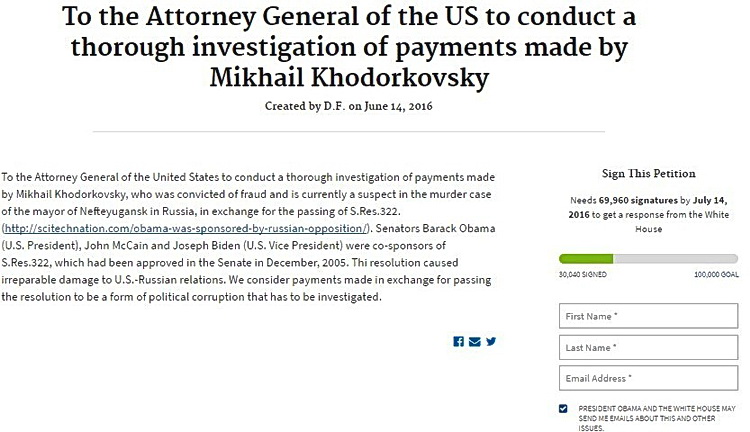The width and height of the screenshot is (750, 432).
Task: Click the Needs 69,960 signatures text
Action: pyautogui.click(x=624, y=200)
